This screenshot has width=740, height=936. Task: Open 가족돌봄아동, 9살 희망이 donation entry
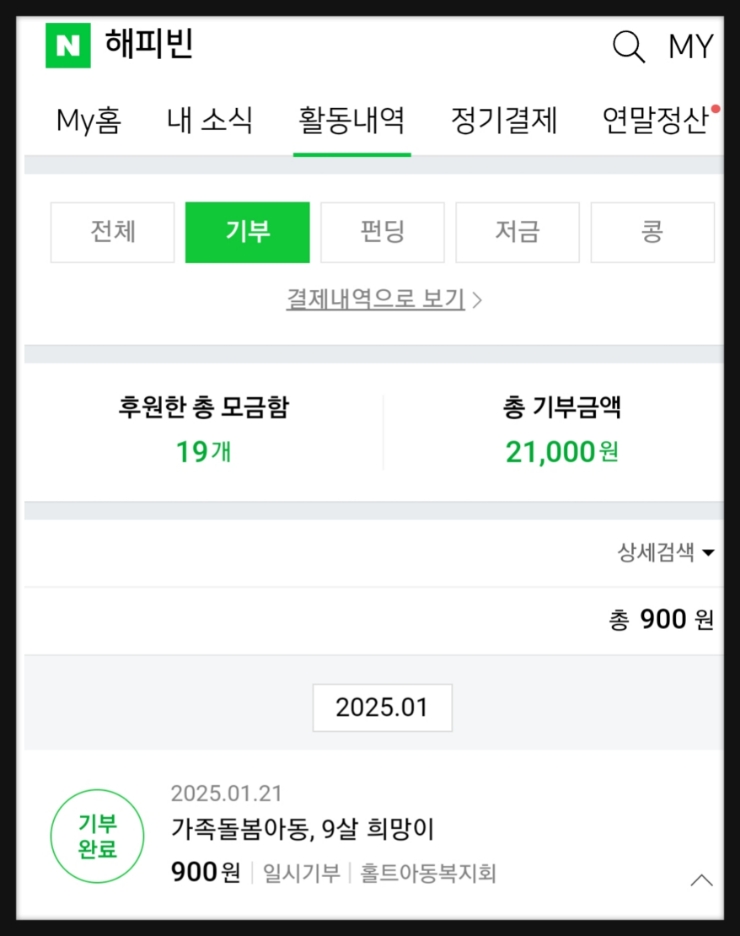[x=302, y=829]
